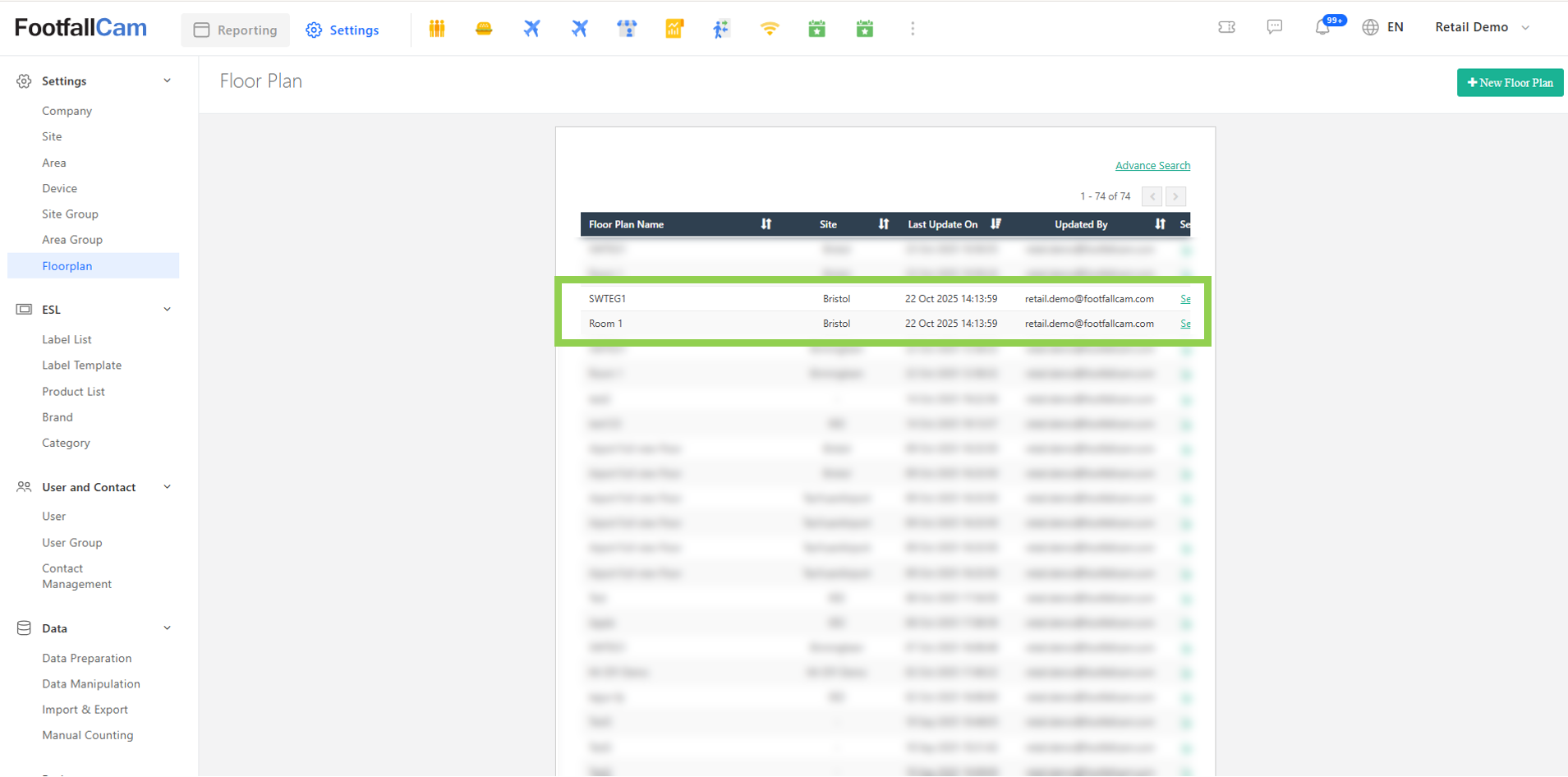1568x777 pixels.
Task: Sort by Floor Plan Name column
Action: pos(766,224)
